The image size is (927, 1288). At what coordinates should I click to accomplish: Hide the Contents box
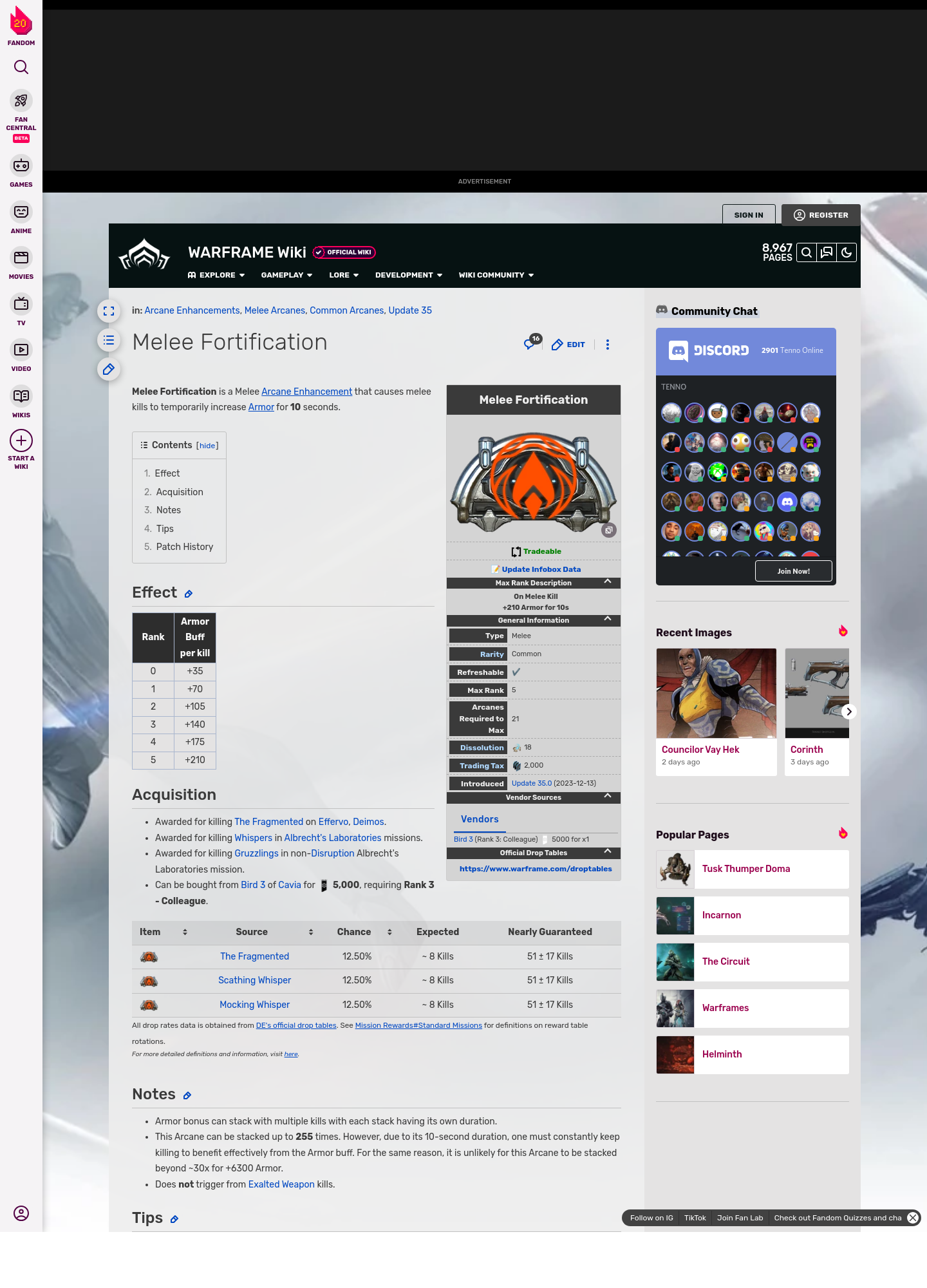pos(207,446)
